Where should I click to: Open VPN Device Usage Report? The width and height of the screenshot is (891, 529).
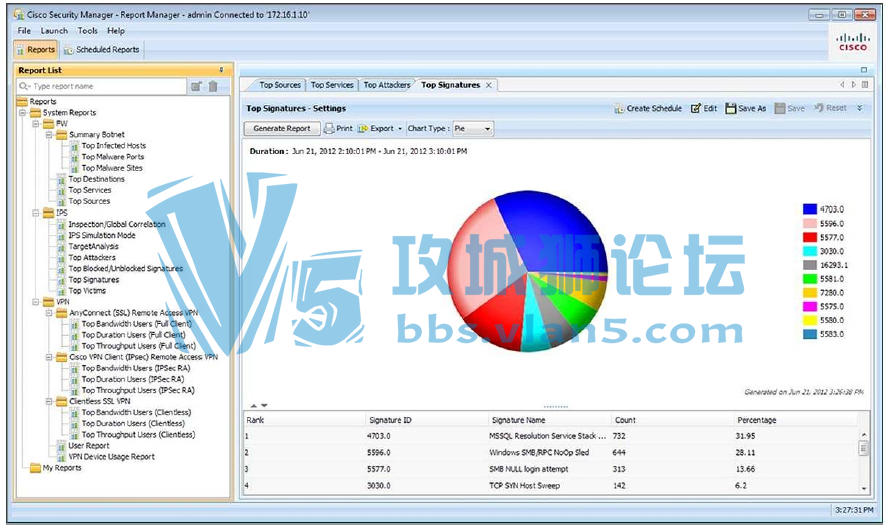[x=111, y=457]
